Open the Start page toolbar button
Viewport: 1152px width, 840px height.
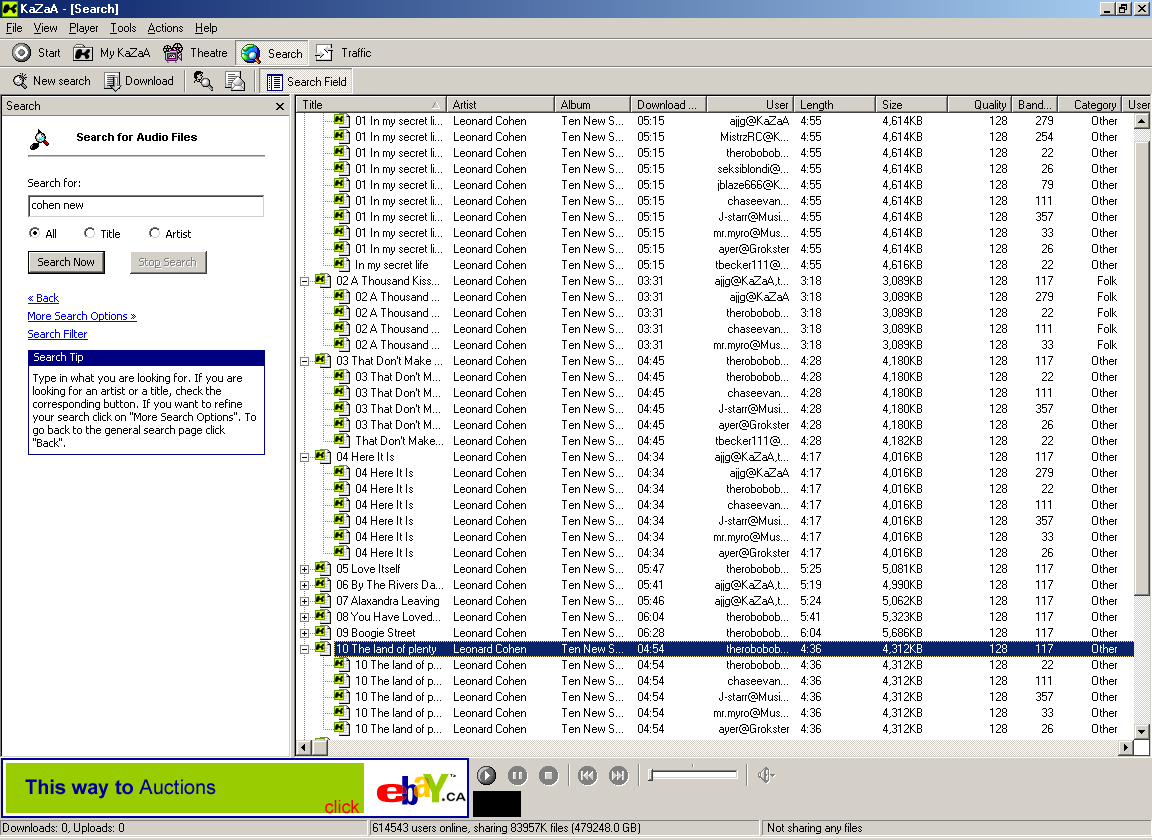pyautogui.click(x=36, y=53)
